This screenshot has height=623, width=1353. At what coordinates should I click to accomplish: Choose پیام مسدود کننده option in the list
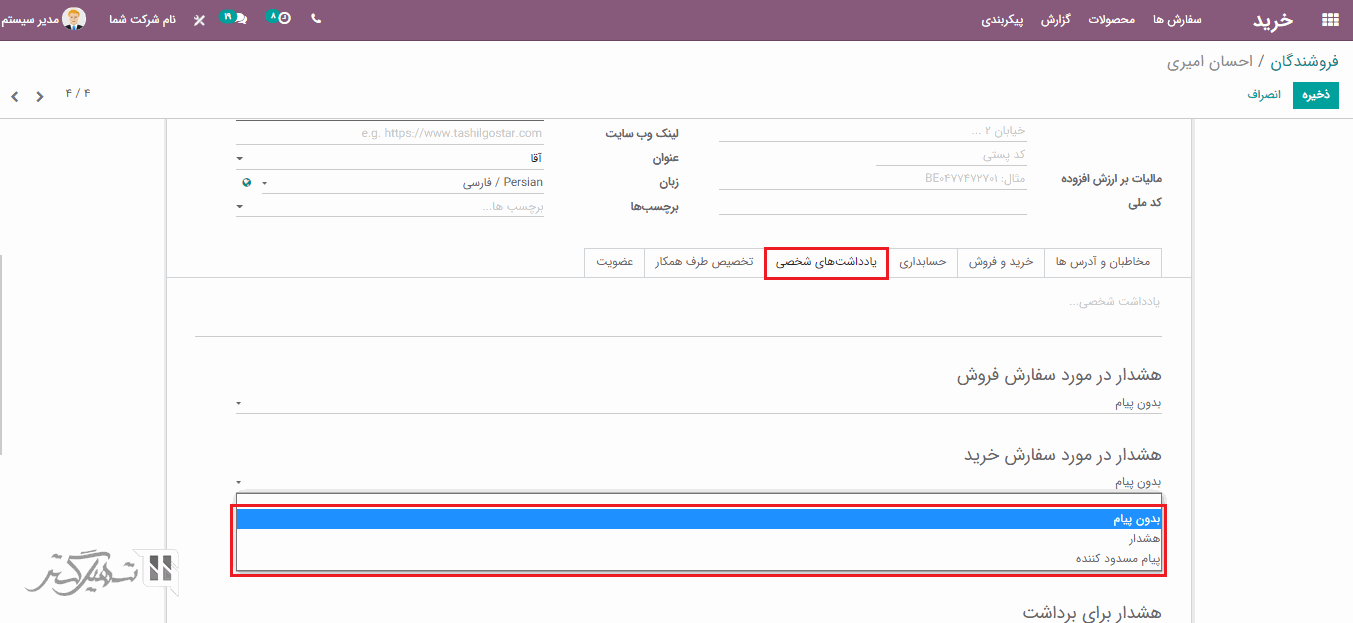point(1118,559)
